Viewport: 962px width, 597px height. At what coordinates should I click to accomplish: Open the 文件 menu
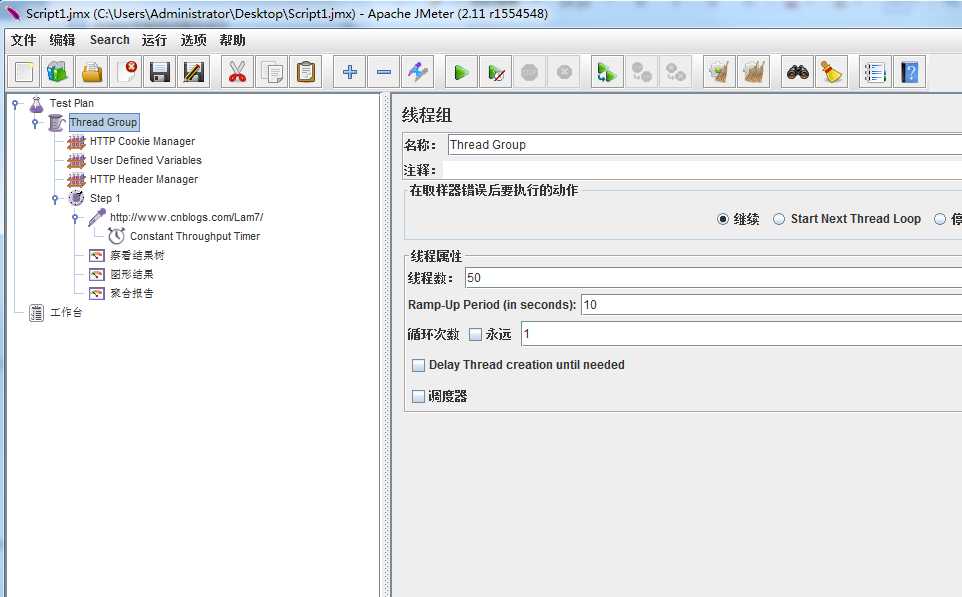click(x=23, y=40)
